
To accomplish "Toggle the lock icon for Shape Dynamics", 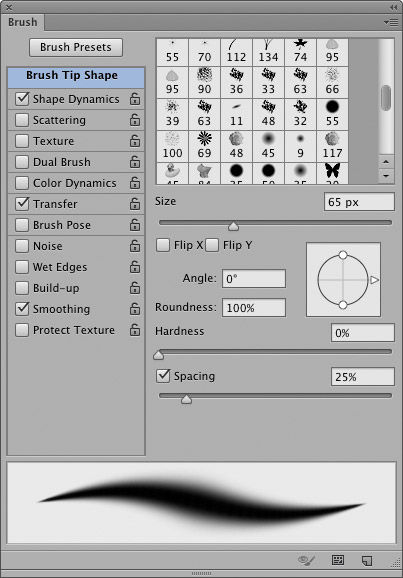I will 135,98.
